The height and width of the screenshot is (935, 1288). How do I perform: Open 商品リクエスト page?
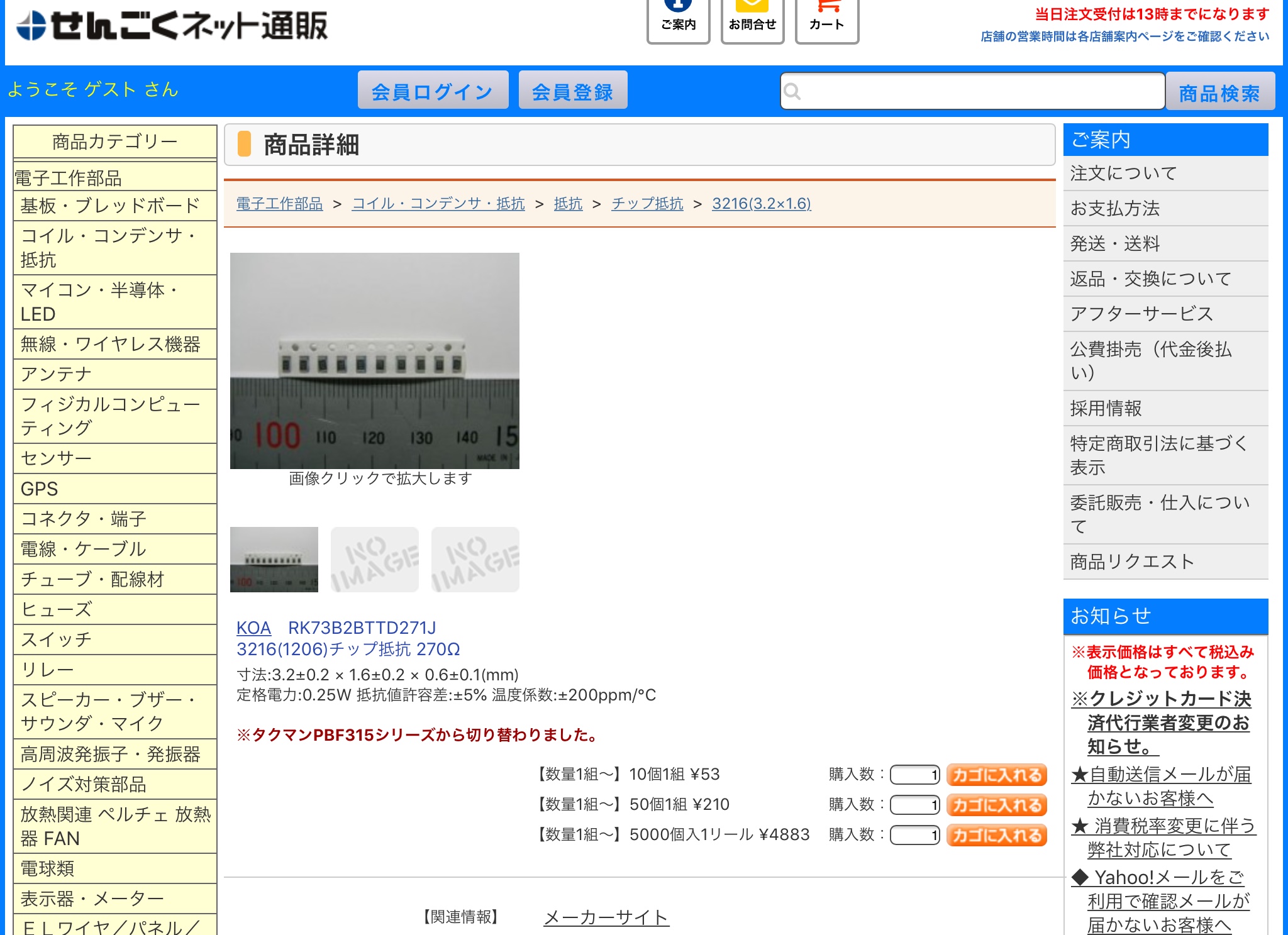pos(1165,562)
